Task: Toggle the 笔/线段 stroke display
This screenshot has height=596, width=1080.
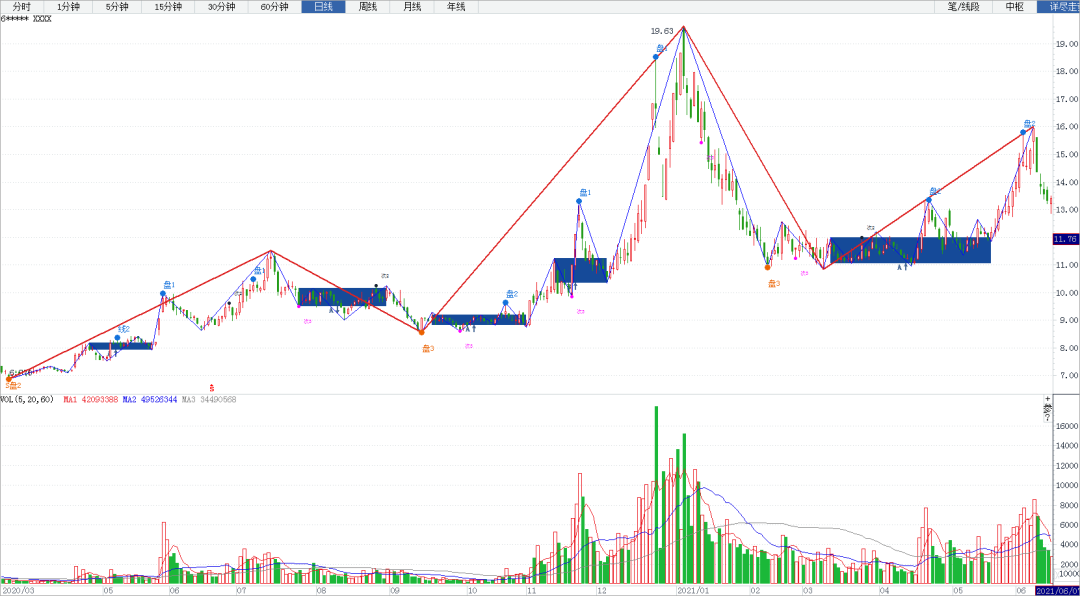Action: pos(964,7)
